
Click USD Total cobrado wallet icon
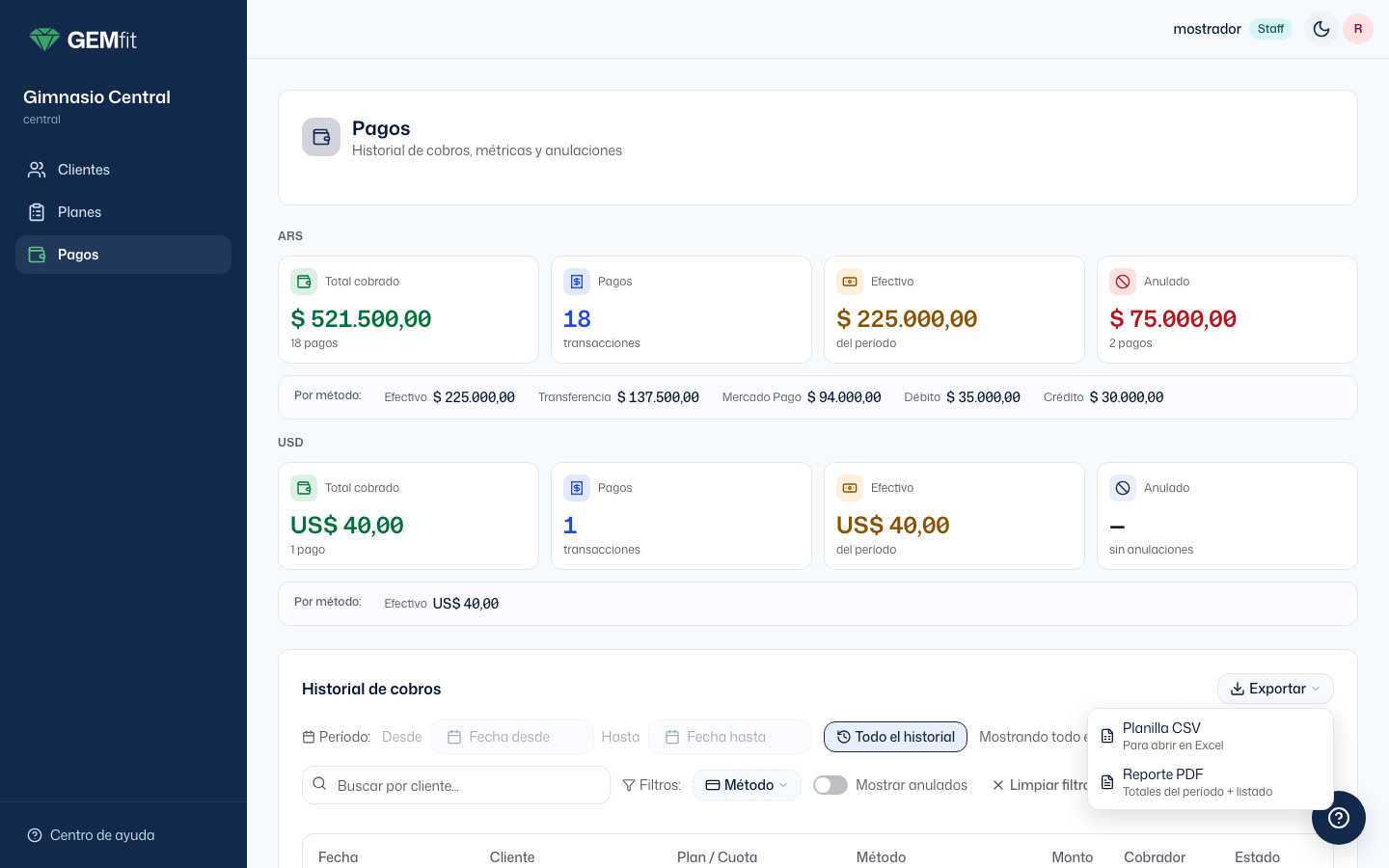pos(304,488)
